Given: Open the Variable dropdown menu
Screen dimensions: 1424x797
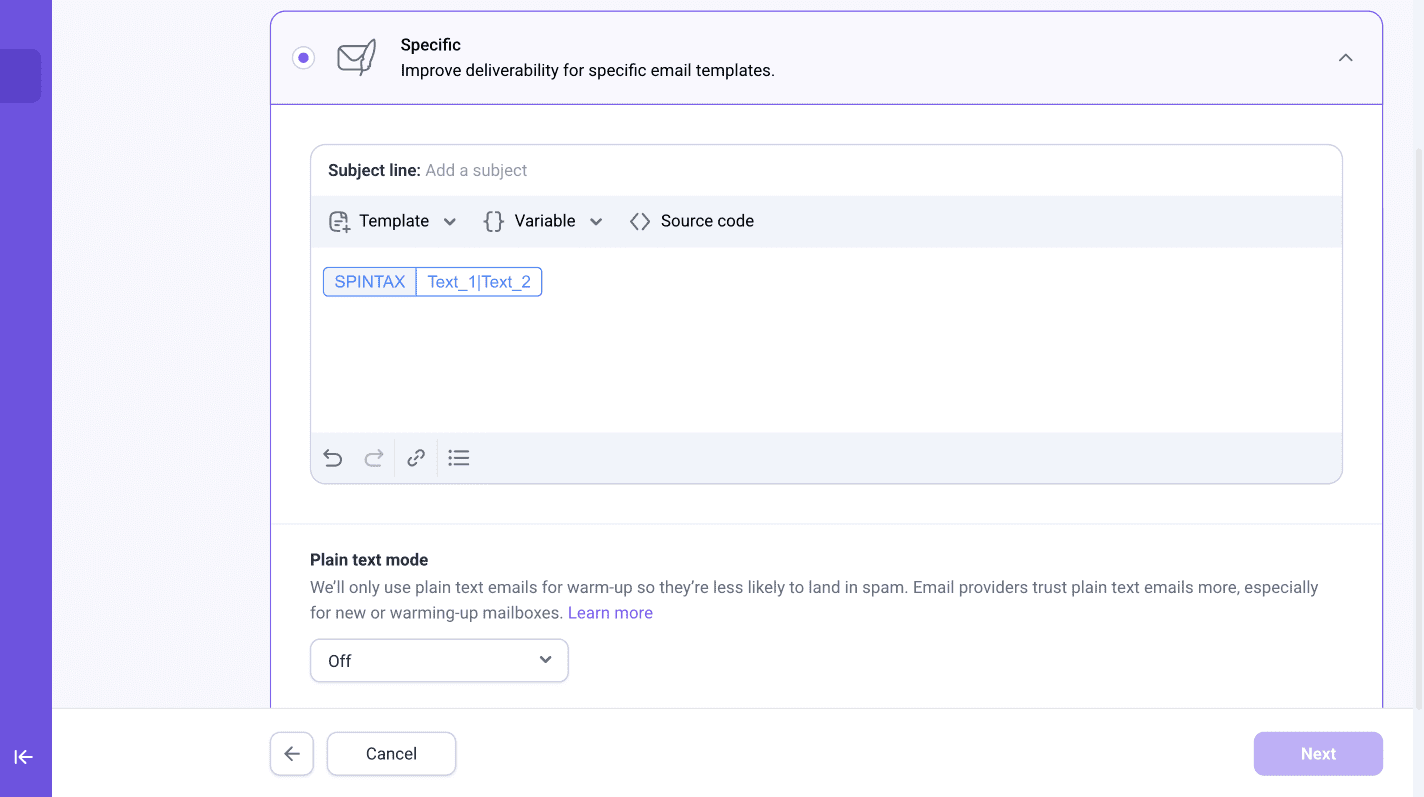Looking at the screenshot, I should coord(543,222).
